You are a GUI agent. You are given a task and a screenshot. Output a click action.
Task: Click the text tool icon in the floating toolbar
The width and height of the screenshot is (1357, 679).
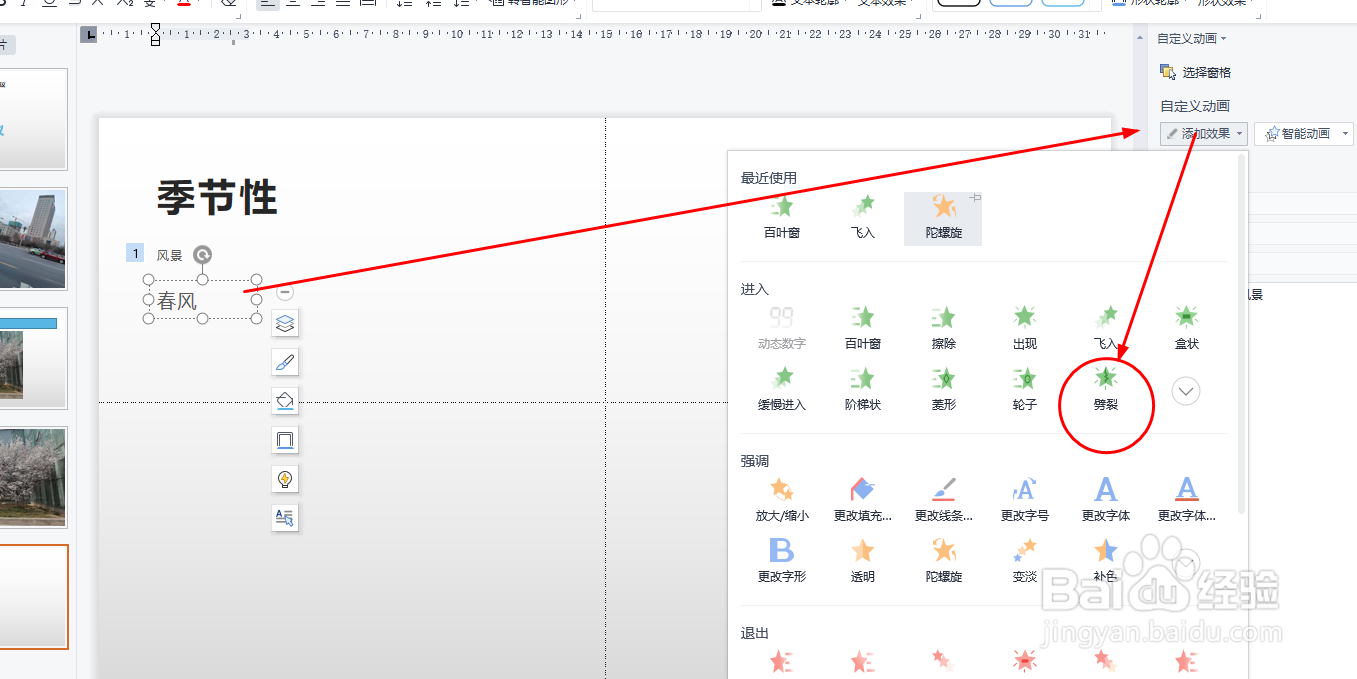click(x=285, y=518)
